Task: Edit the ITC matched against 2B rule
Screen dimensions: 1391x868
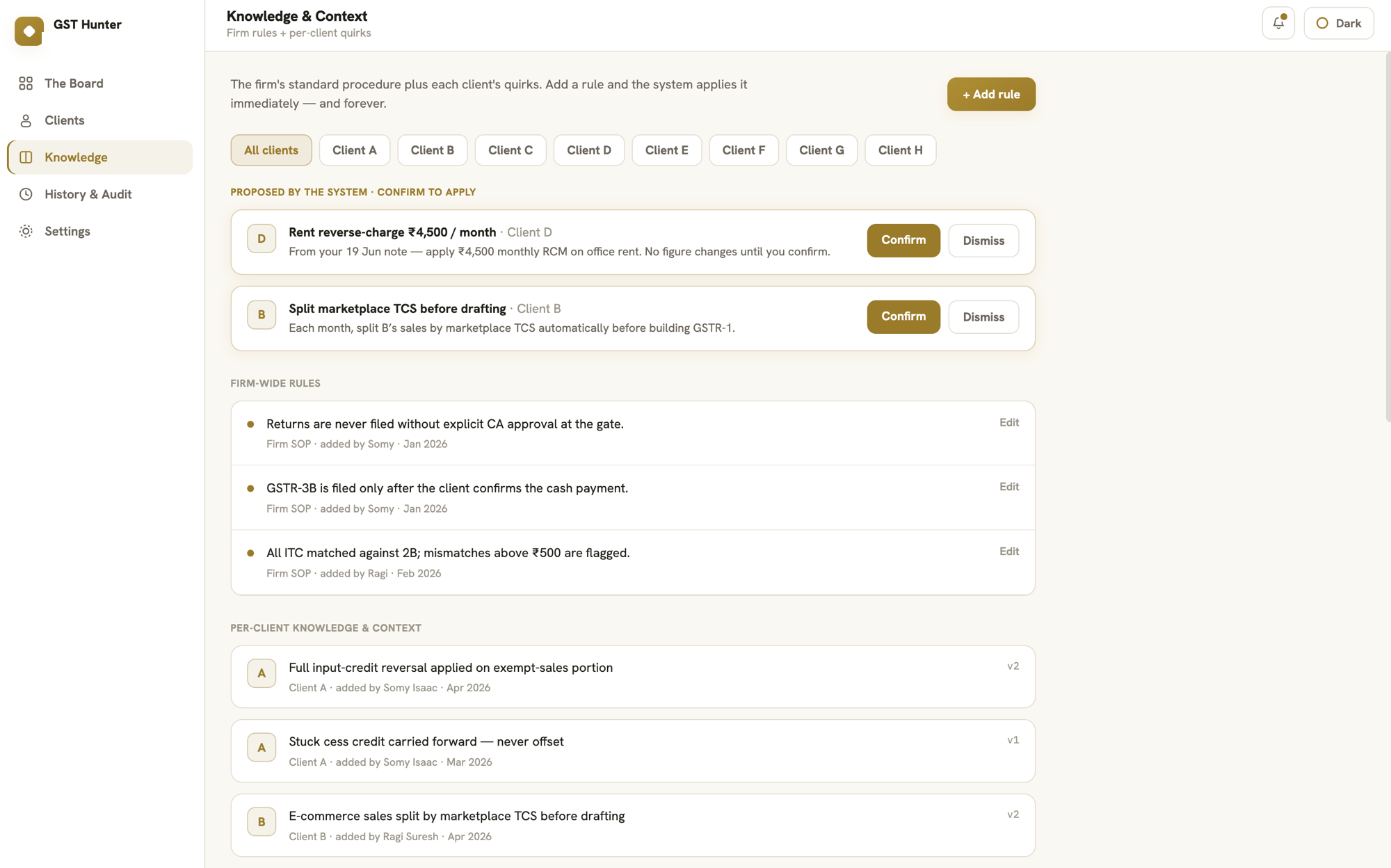Action: [1009, 552]
